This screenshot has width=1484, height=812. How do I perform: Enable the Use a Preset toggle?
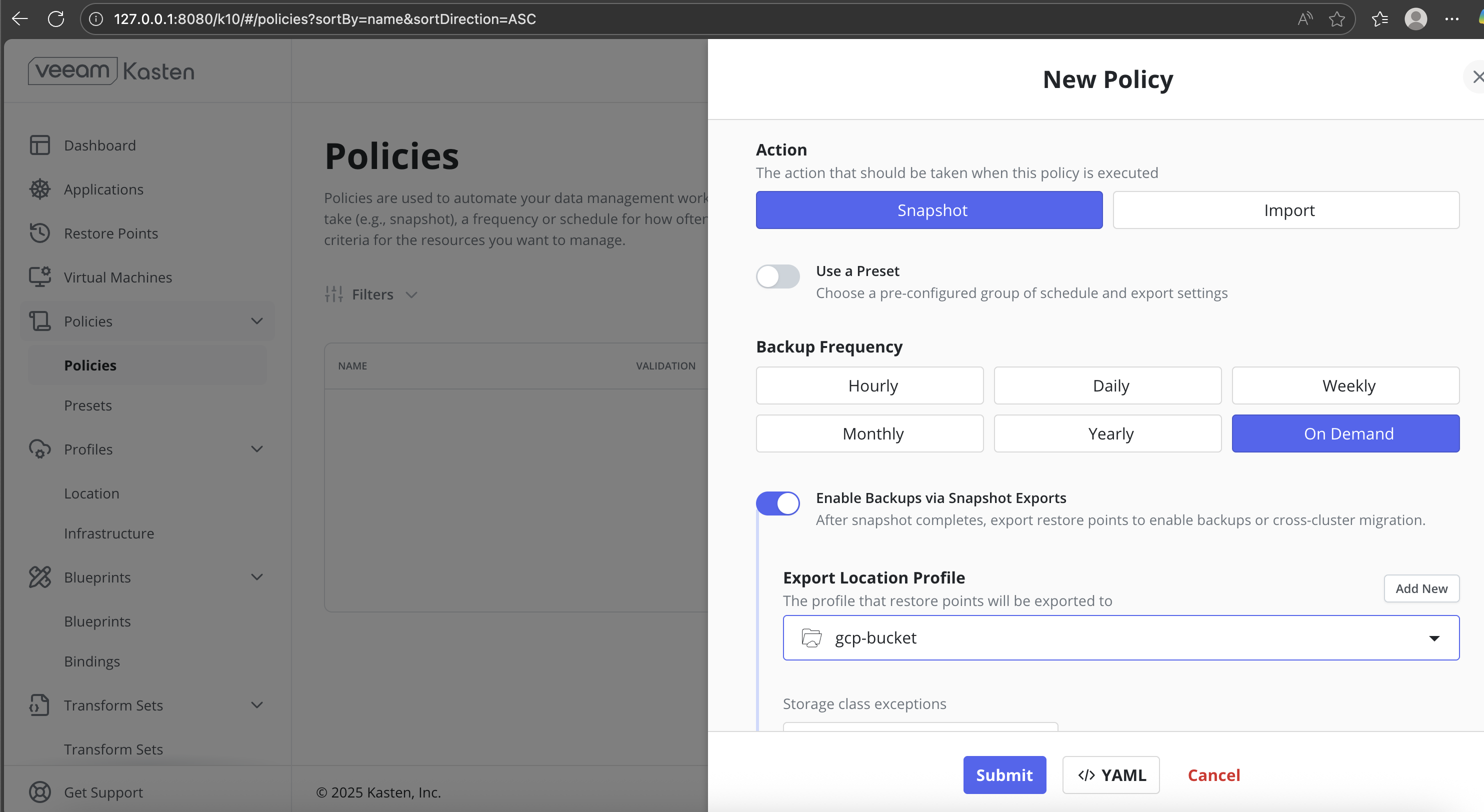click(777, 276)
